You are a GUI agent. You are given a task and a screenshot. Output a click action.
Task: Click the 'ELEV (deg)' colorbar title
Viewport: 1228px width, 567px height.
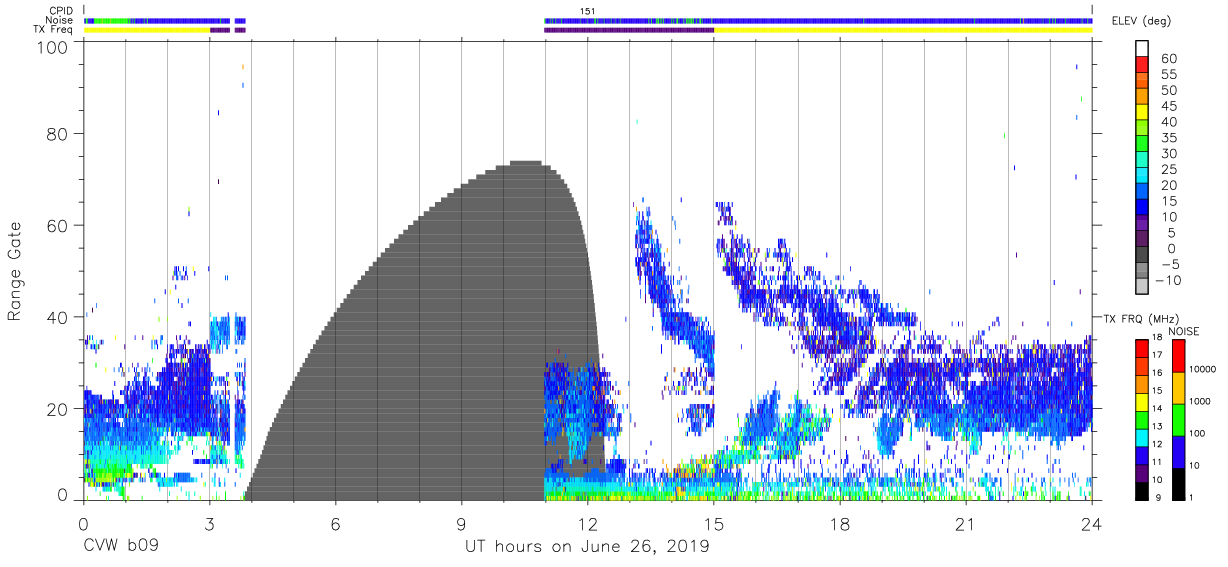click(1141, 21)
